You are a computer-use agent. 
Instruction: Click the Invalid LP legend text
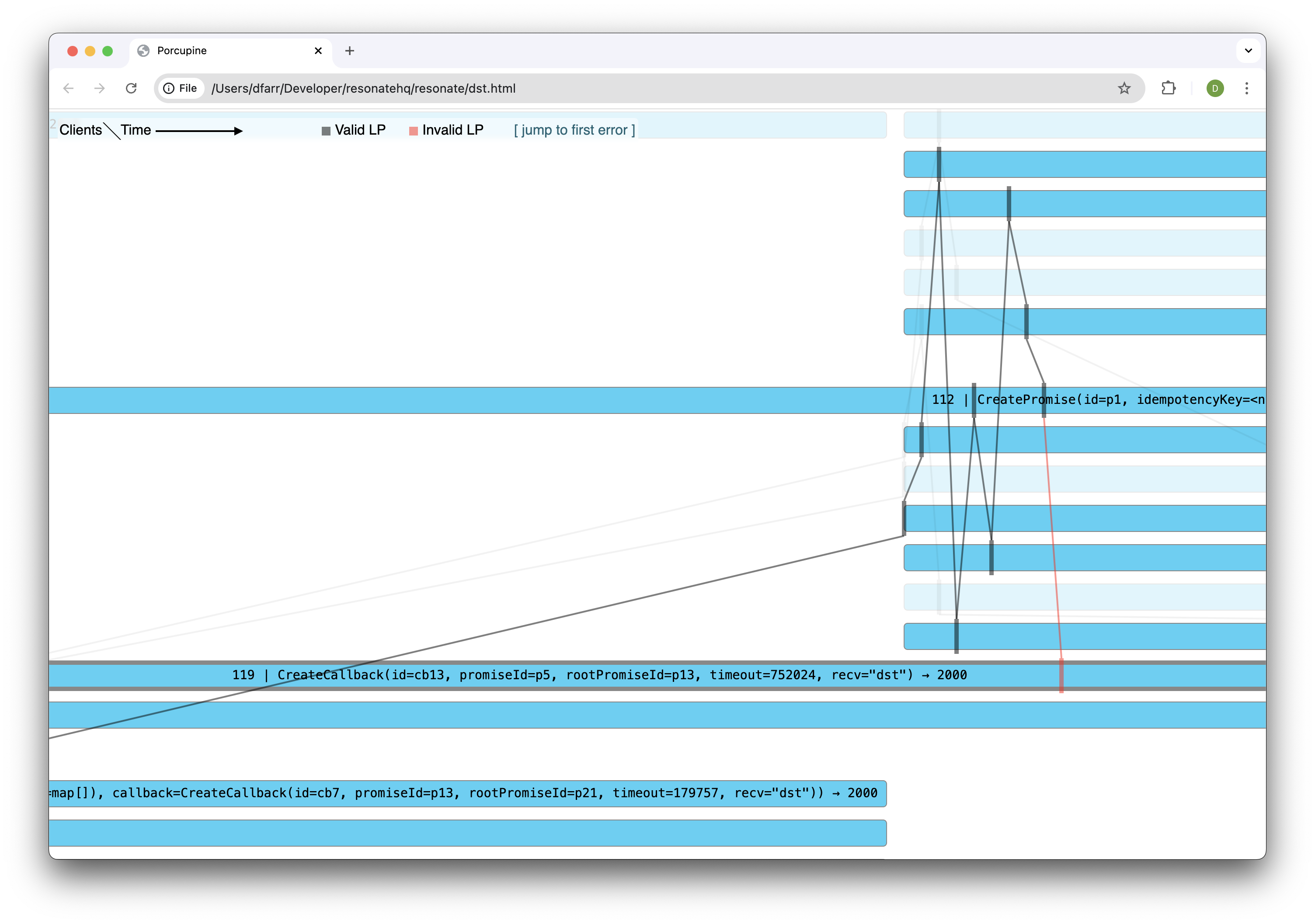click(452, 130)
